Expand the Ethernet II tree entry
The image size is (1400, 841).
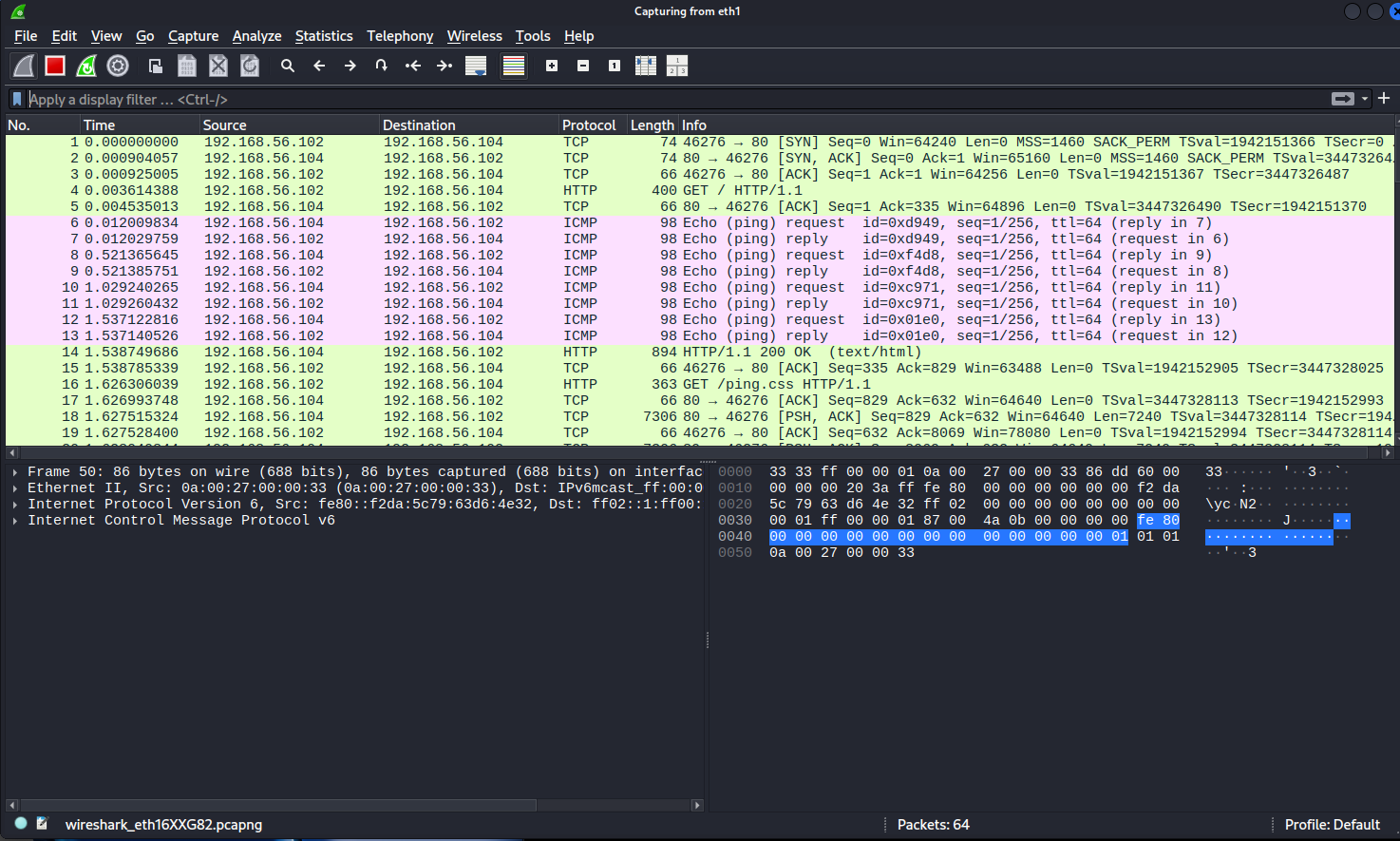(x=15, y=488)
